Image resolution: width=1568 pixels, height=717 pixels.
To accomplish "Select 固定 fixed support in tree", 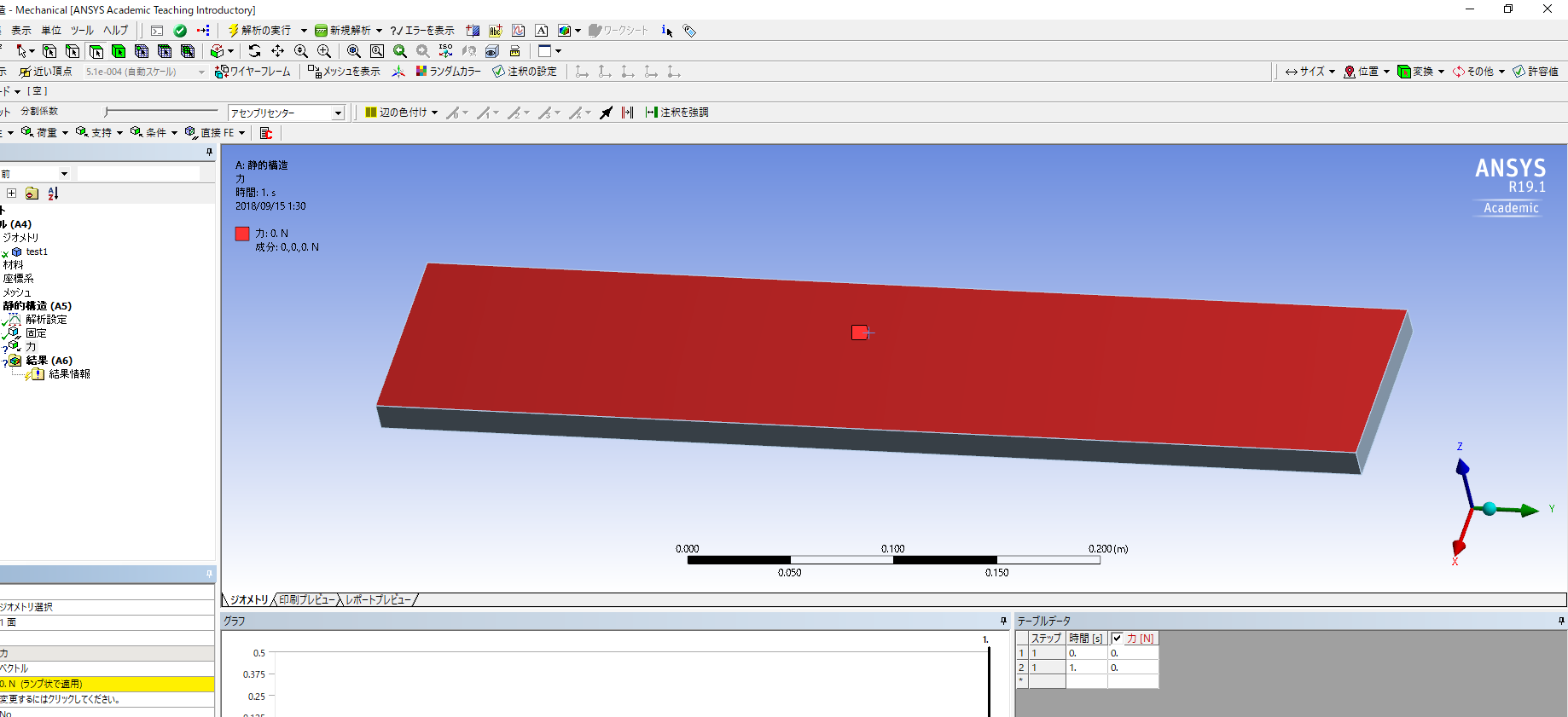I will coord(36,333).
